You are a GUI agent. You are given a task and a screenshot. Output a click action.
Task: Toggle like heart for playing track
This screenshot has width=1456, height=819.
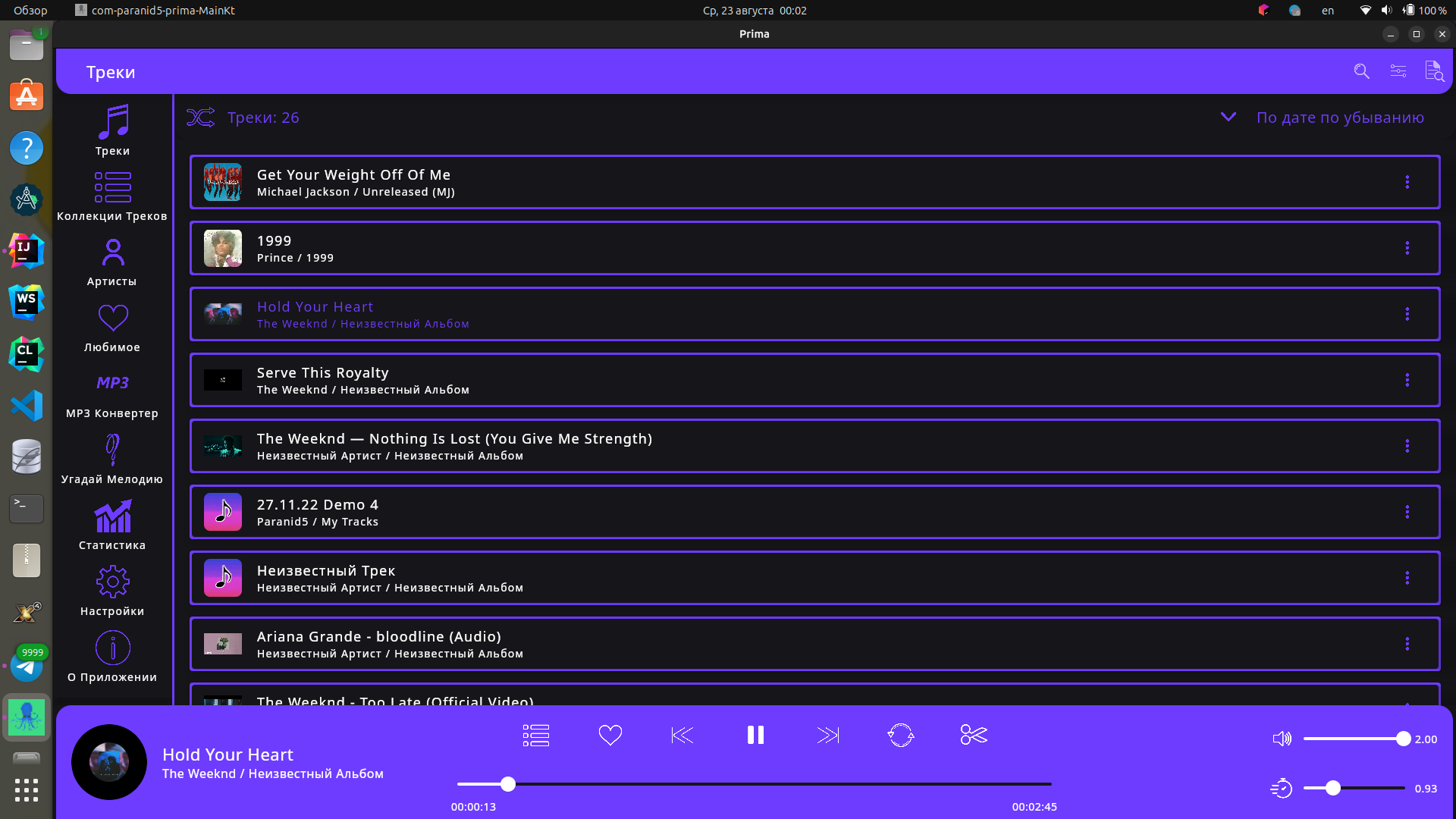click(610, 735)
